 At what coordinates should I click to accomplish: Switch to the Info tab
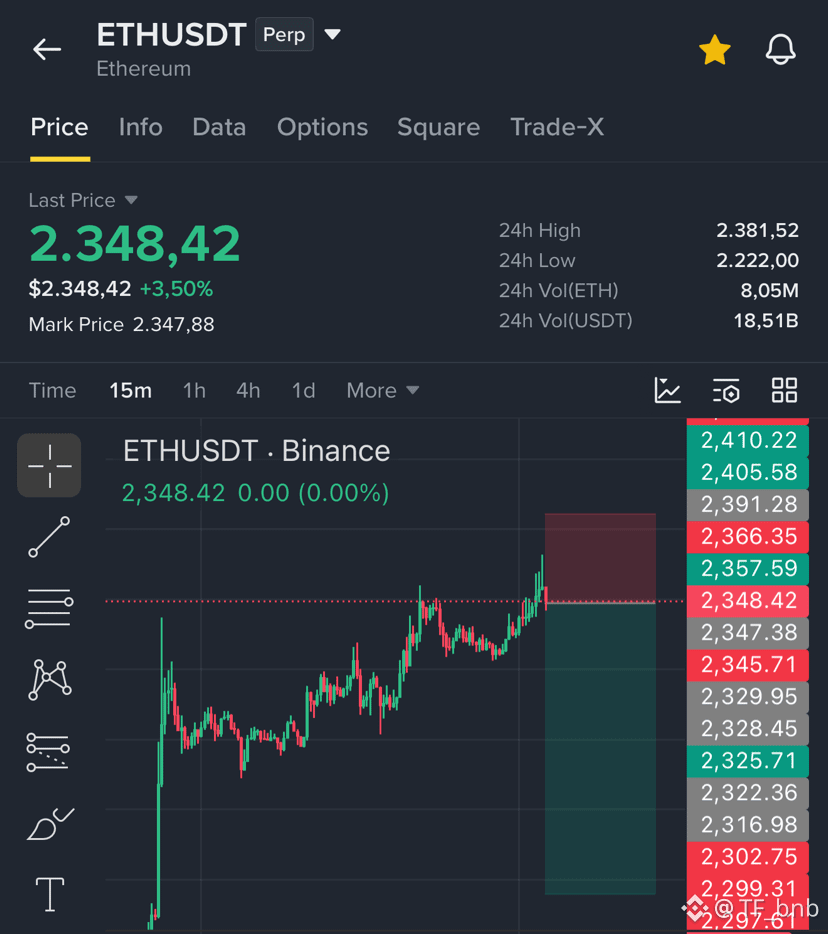[141, 127]
